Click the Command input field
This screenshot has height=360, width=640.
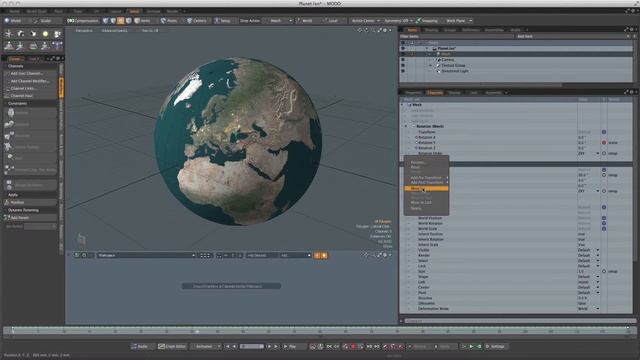(519, 321)
